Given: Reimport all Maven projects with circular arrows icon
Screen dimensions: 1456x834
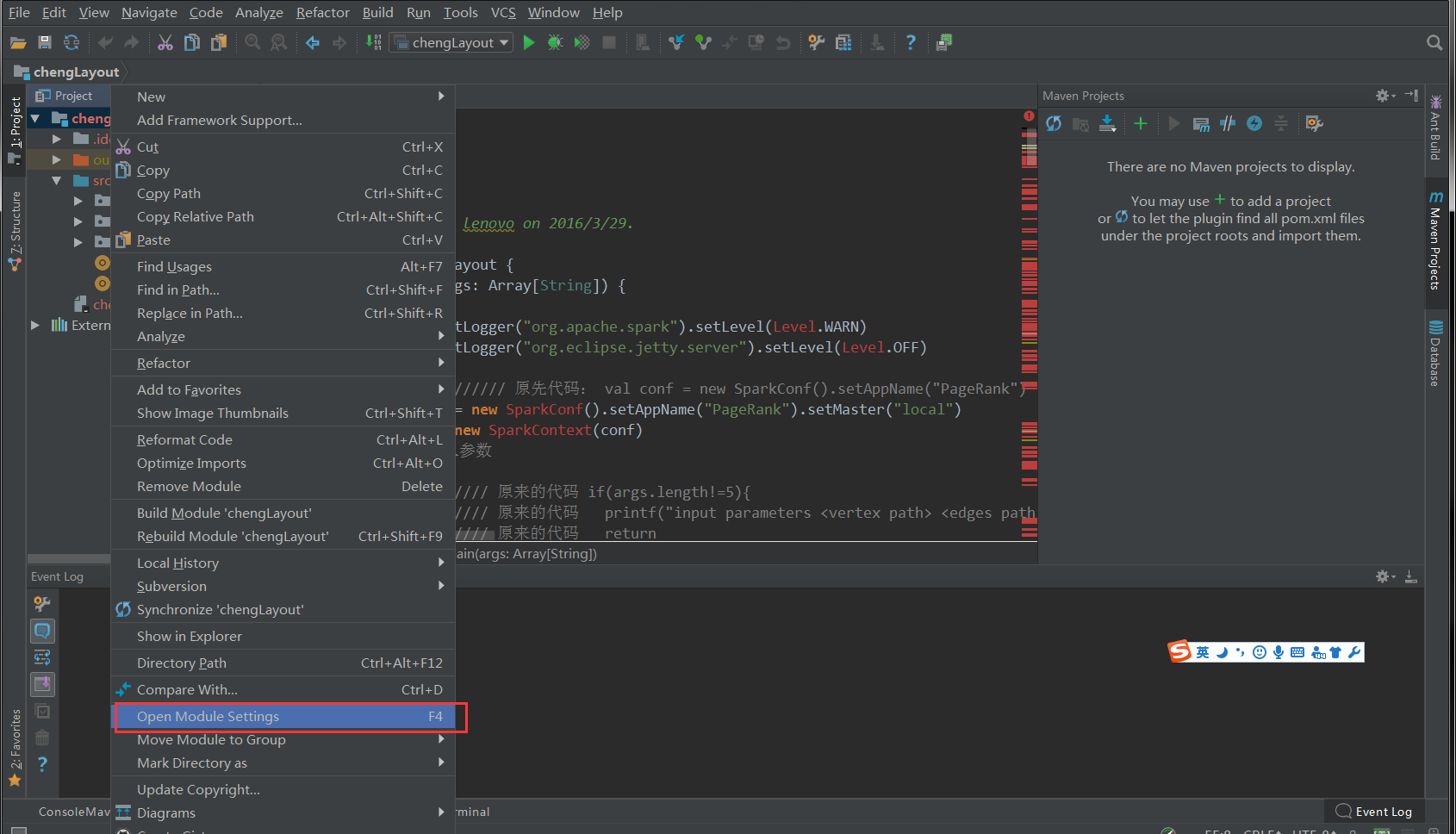Looking at the screenshot, I should [1054, 123].
